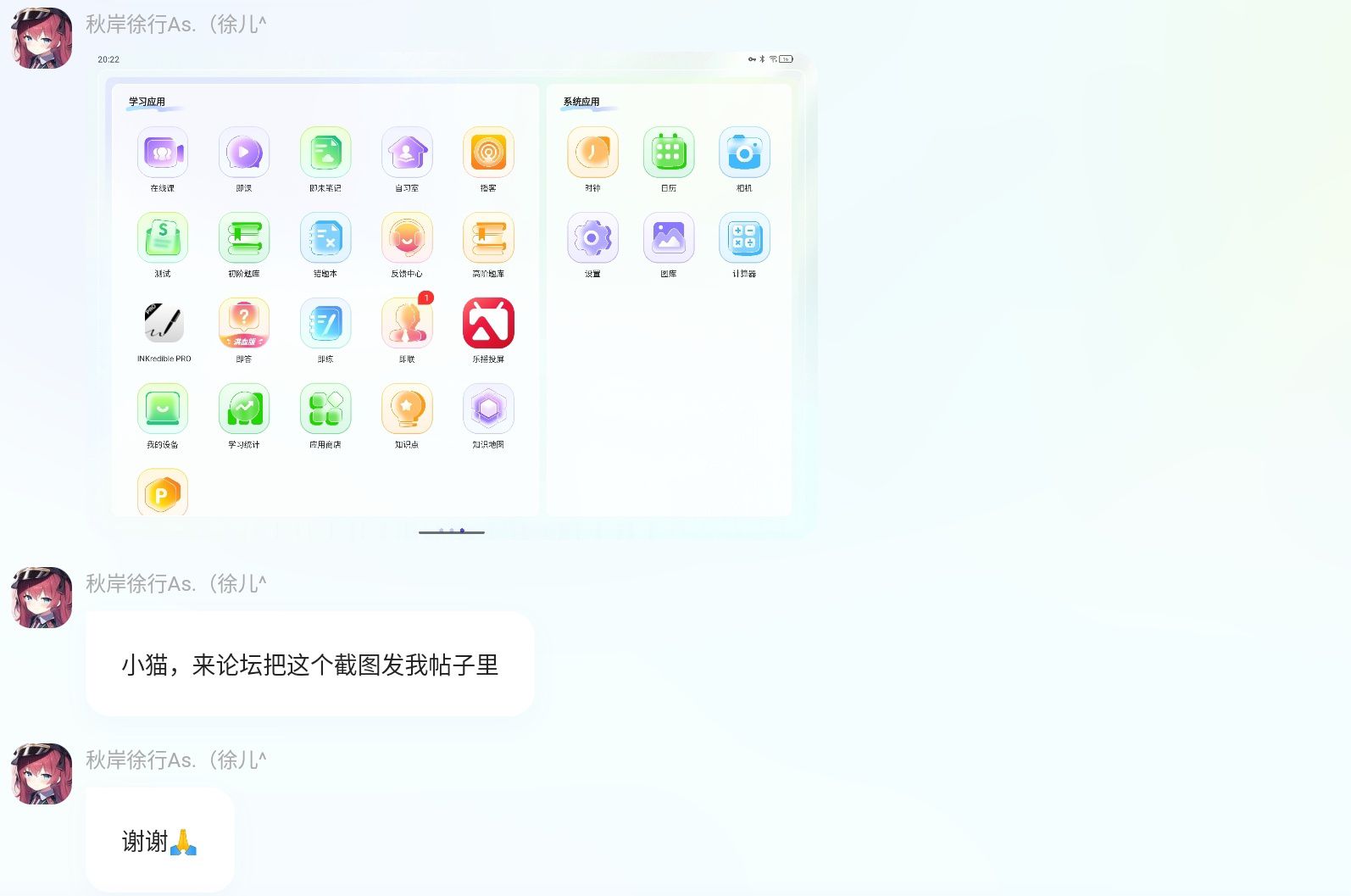Click the sender's avatar beside the screenshot message
This screenshot has height=896, width=1351.
42,38
